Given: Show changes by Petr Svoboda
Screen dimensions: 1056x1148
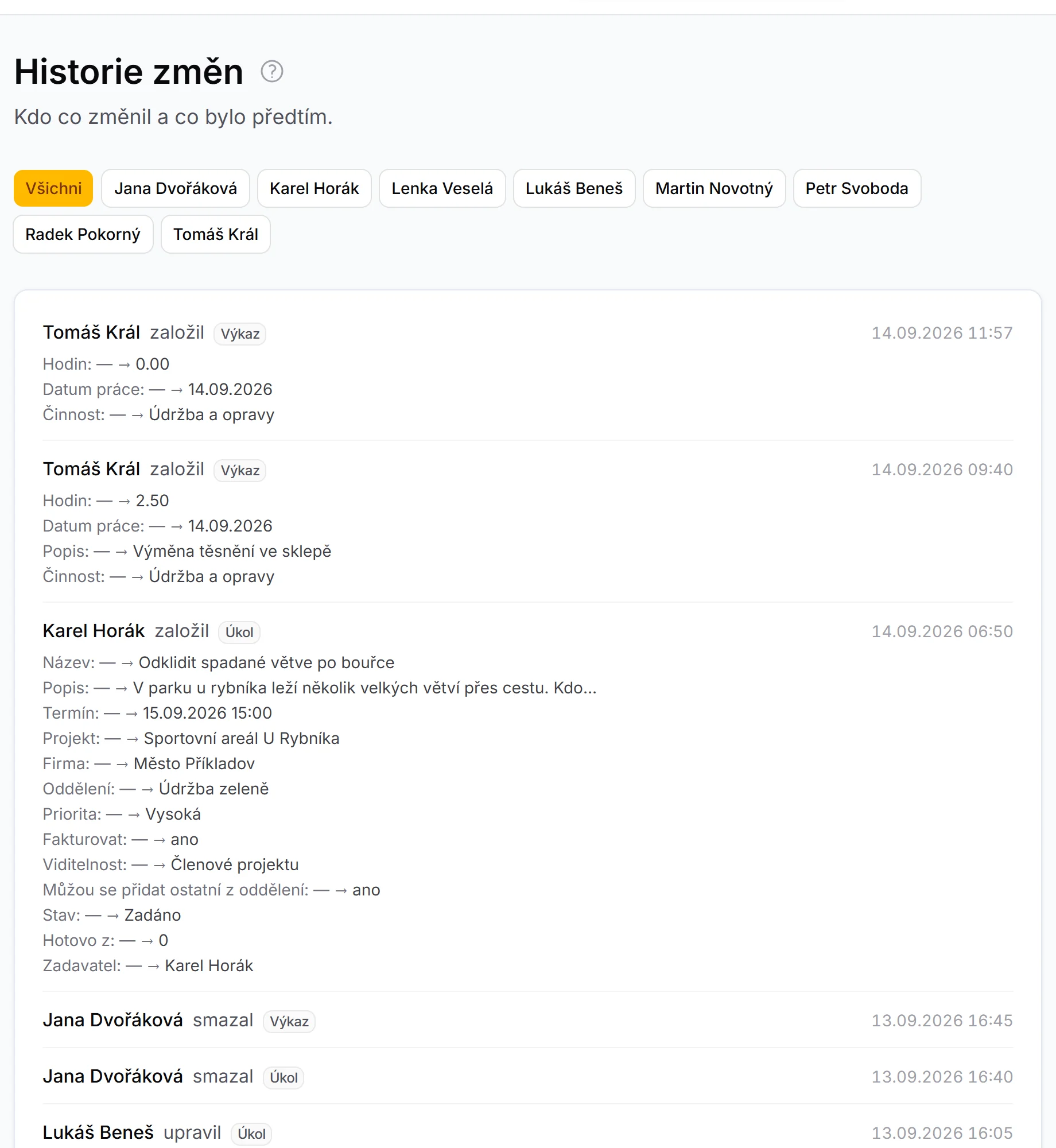Looking at the screenshot, I should pyautogui.click(x=857, y=188).
